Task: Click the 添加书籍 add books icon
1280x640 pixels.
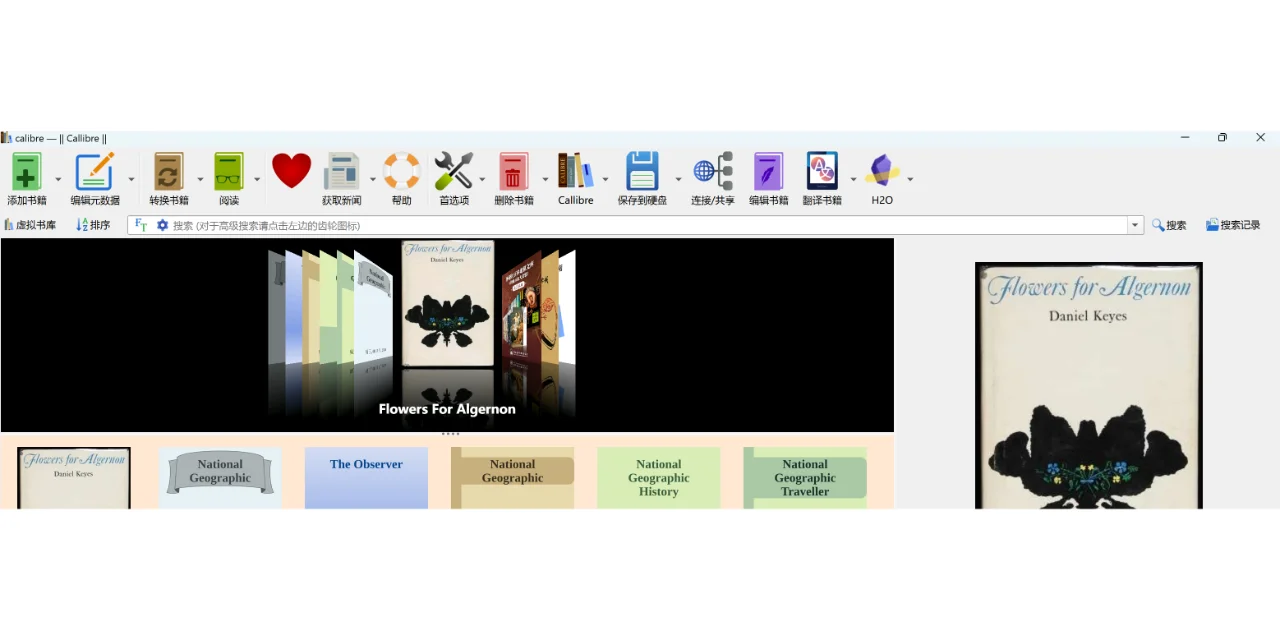Action: click(26, 172)
